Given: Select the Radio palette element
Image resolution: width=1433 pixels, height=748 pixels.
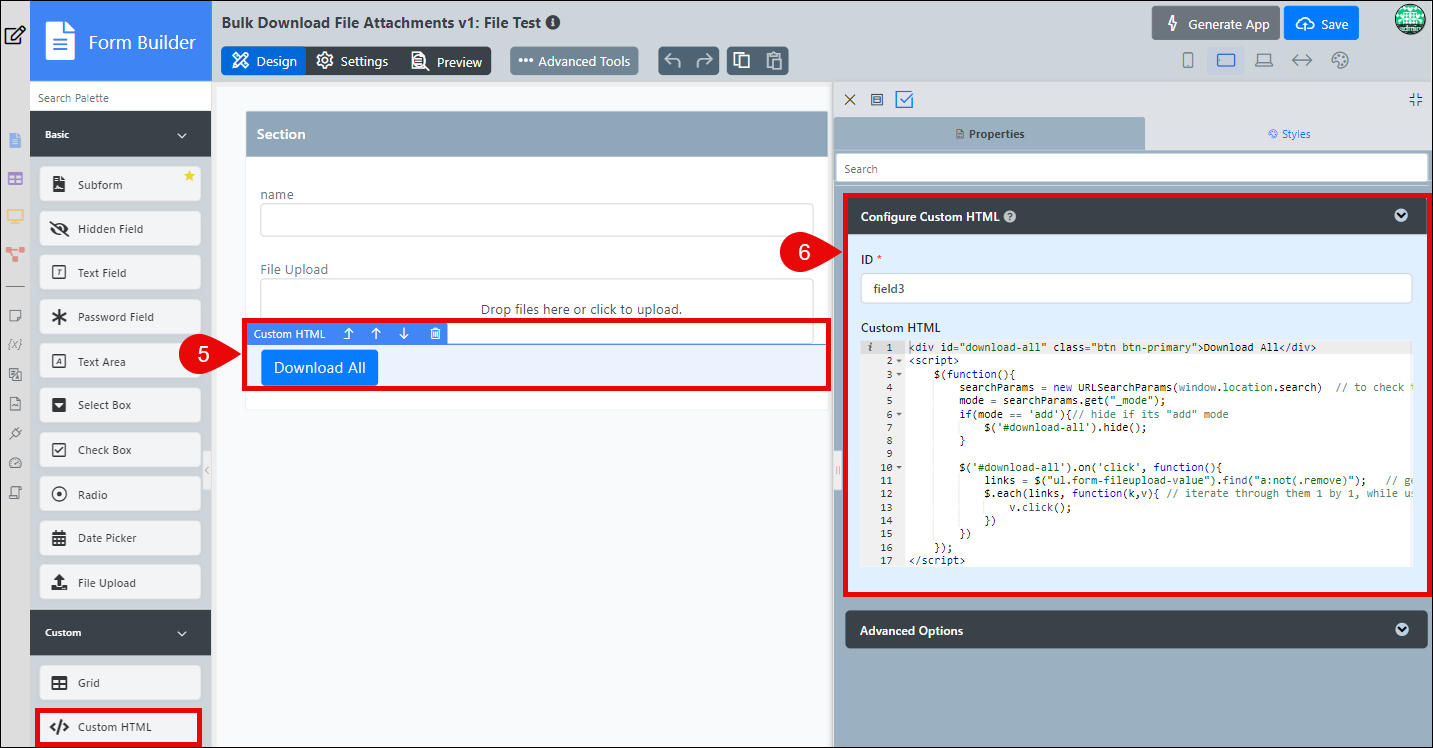Looking at the screenshot, I should pos(120,494).
